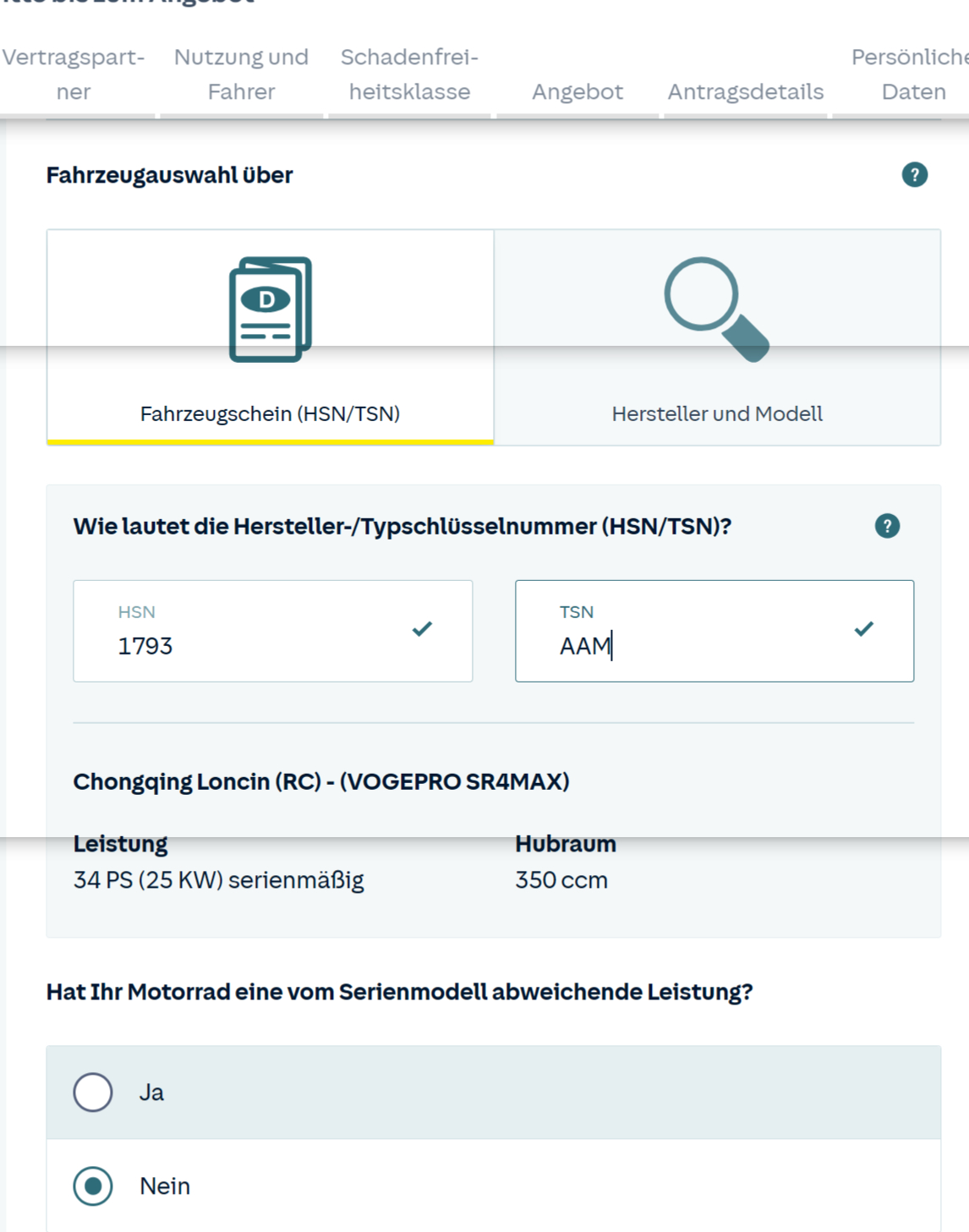
Task: Select Ja for abweichende Leistung
Action: [494, 1092]
